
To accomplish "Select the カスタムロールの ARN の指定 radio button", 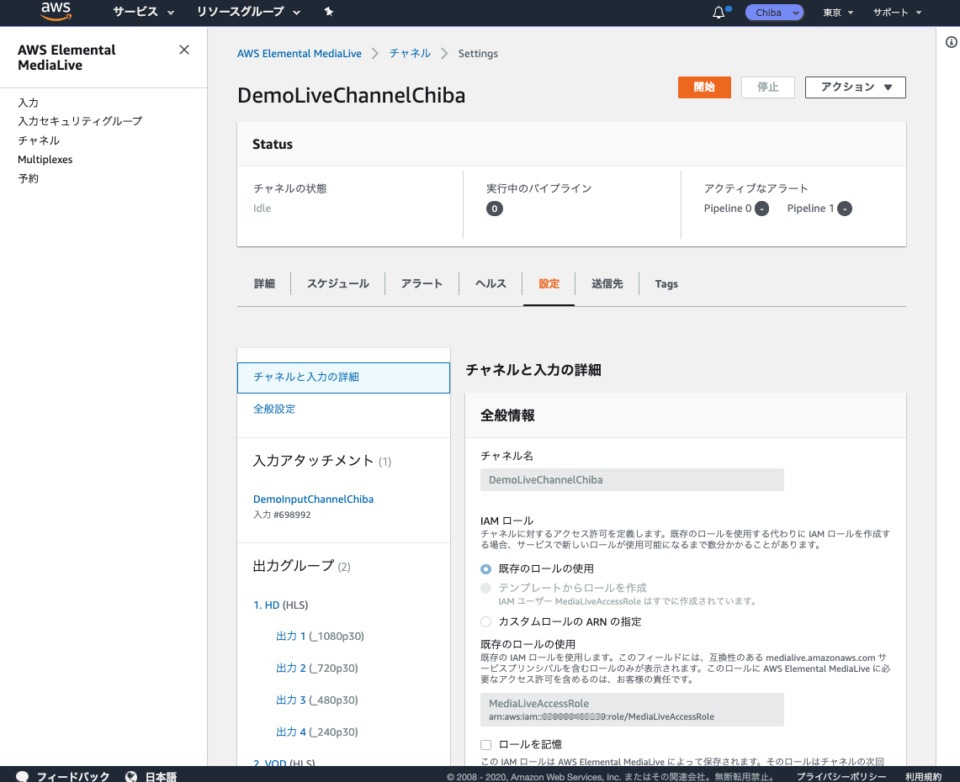I will [x=486, y=622].
